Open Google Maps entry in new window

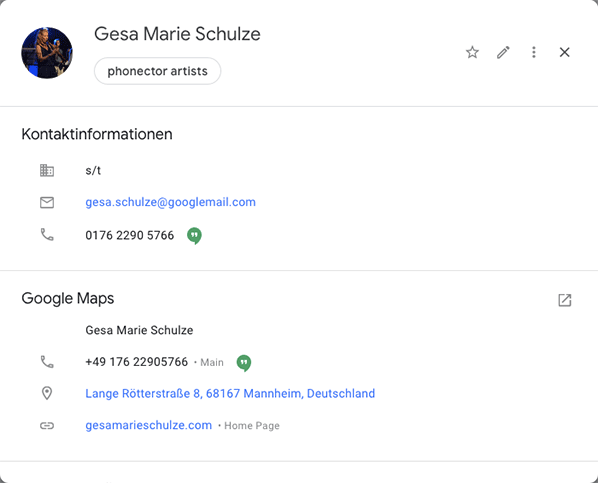(564, 300)
